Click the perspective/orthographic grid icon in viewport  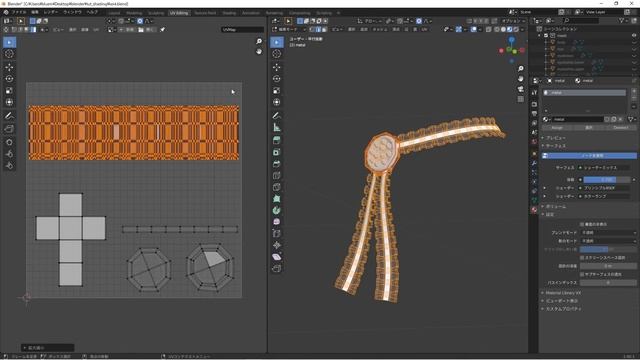[520, 99]
